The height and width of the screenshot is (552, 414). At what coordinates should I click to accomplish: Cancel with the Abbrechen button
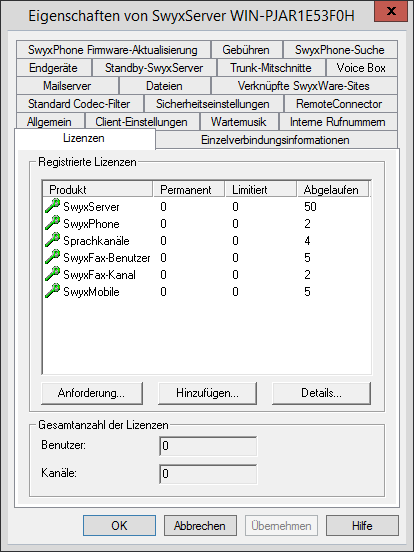[x=200, y=526]
